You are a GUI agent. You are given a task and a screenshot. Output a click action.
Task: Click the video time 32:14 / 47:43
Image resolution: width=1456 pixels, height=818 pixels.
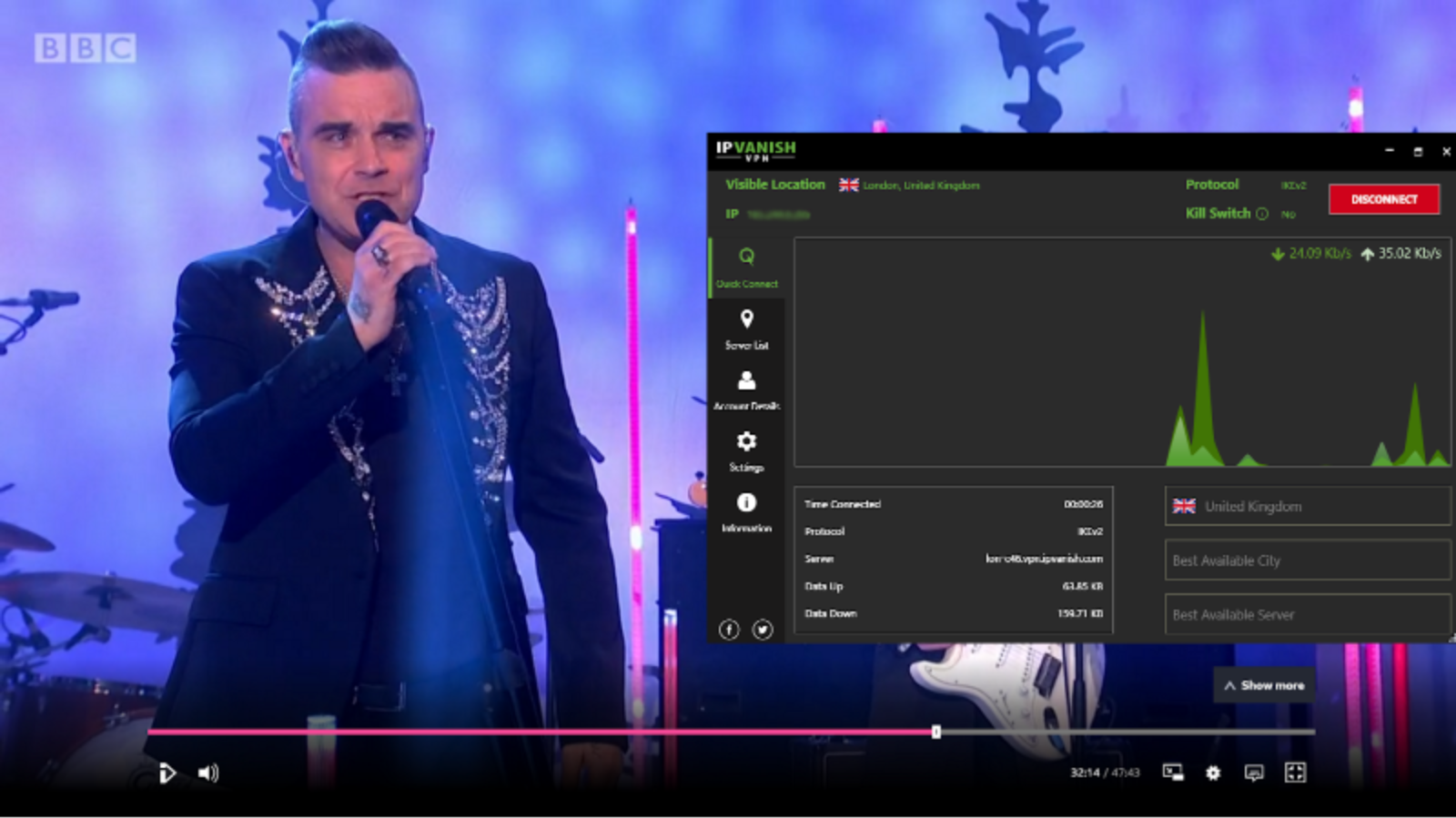coord(1105,773)
